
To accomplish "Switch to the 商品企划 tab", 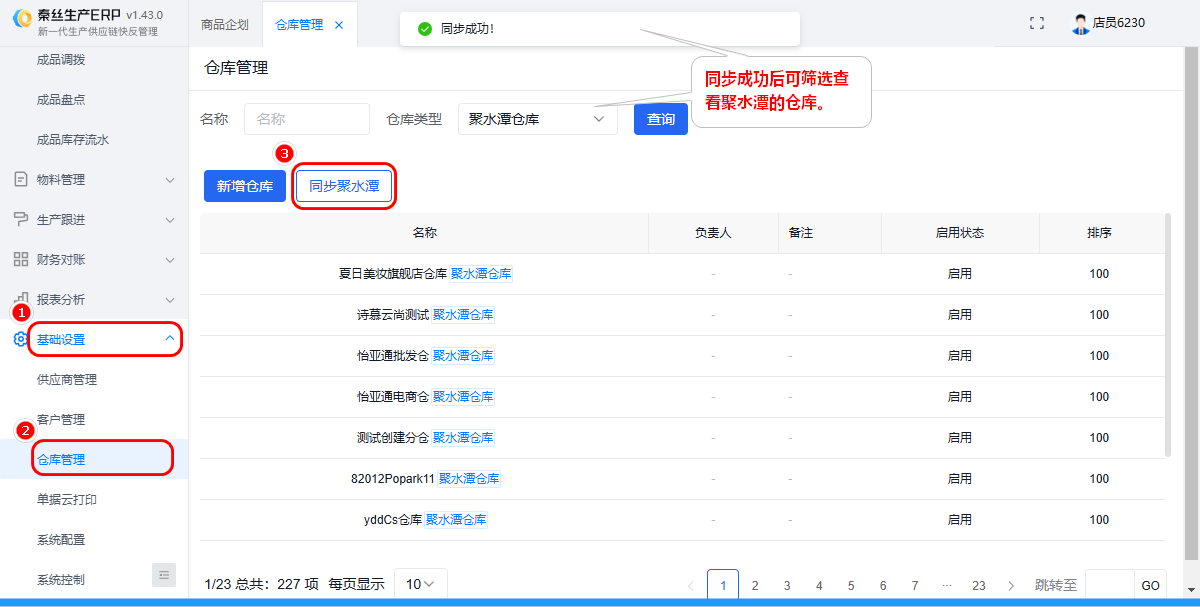I will point(224,25).
